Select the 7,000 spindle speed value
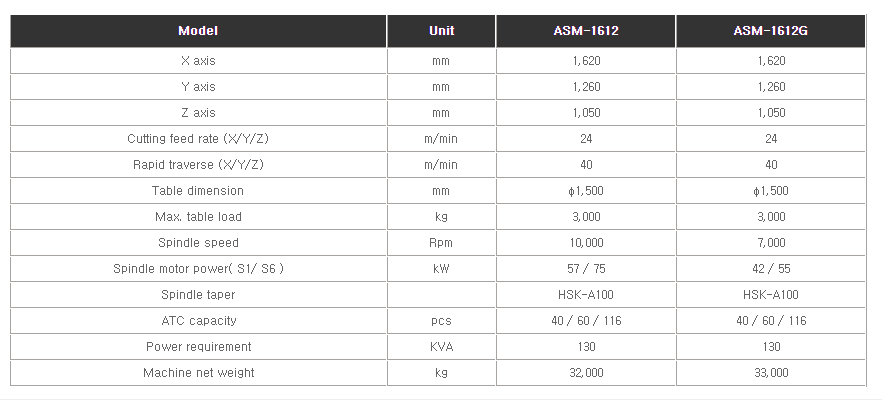The image size is (882, 403). 771,243
